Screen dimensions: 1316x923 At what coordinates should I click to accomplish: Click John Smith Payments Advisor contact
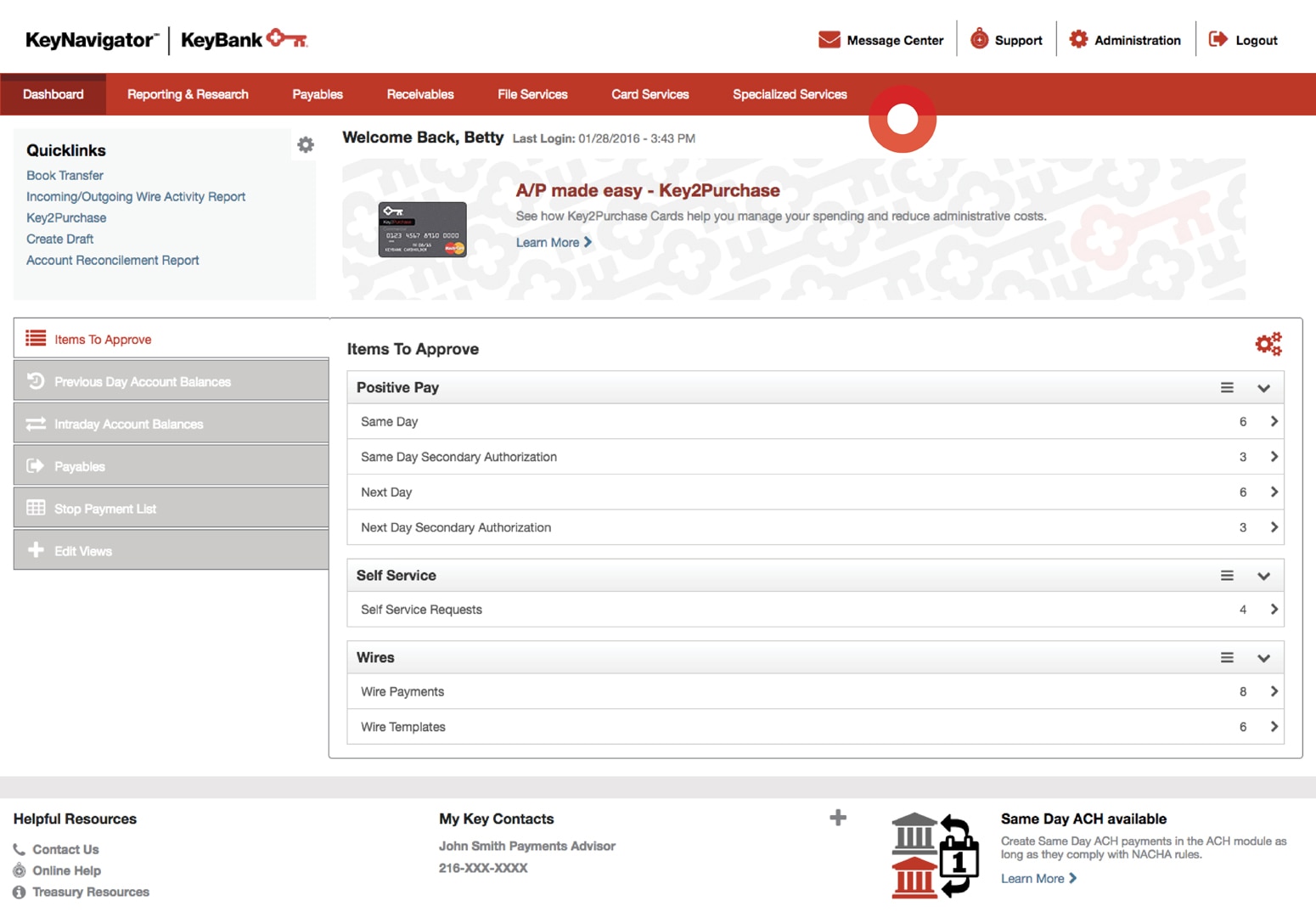pyautogui.click(x=526, y=846)
